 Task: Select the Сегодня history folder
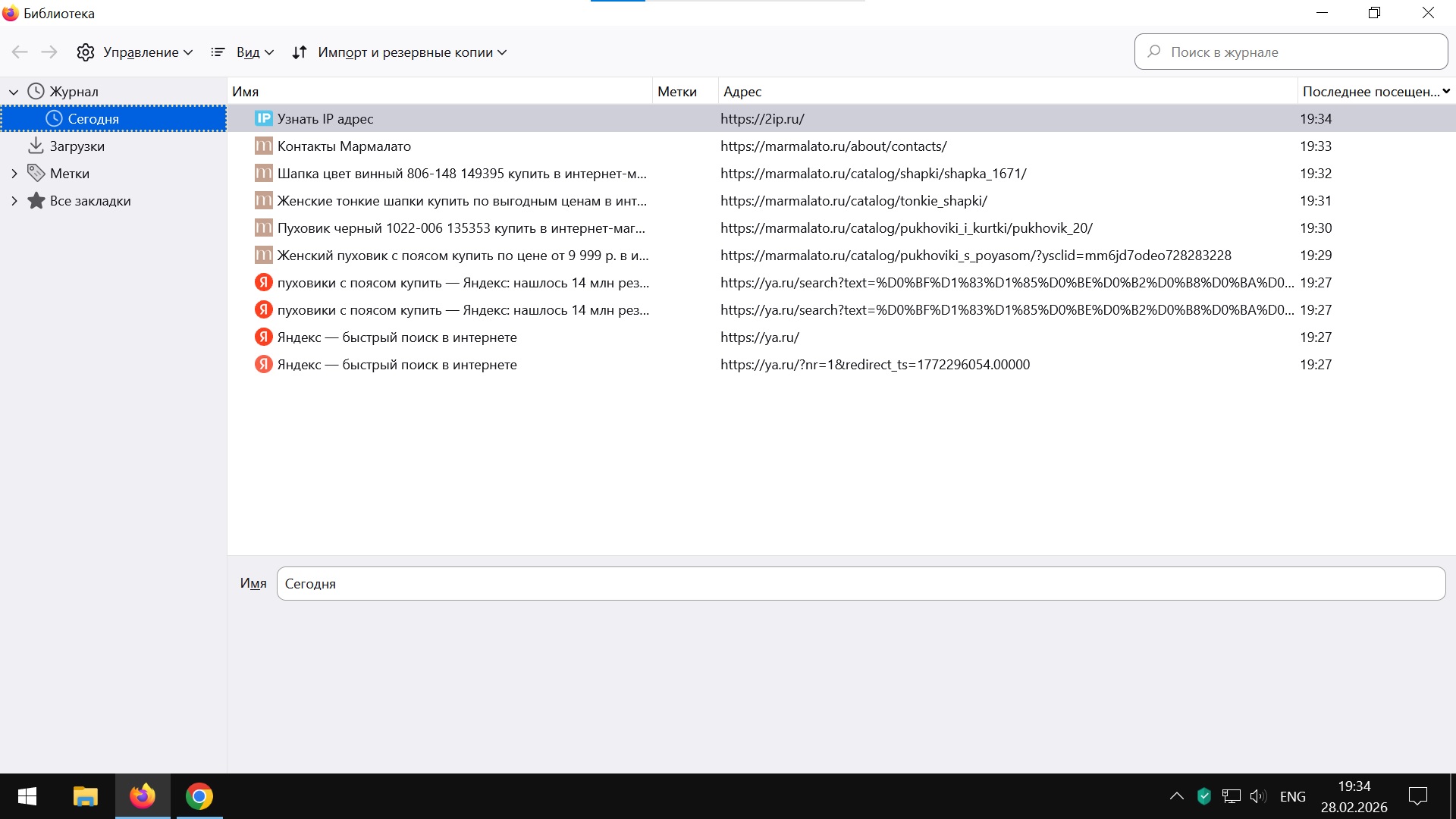pyautogui.click(x=93, y=119)
